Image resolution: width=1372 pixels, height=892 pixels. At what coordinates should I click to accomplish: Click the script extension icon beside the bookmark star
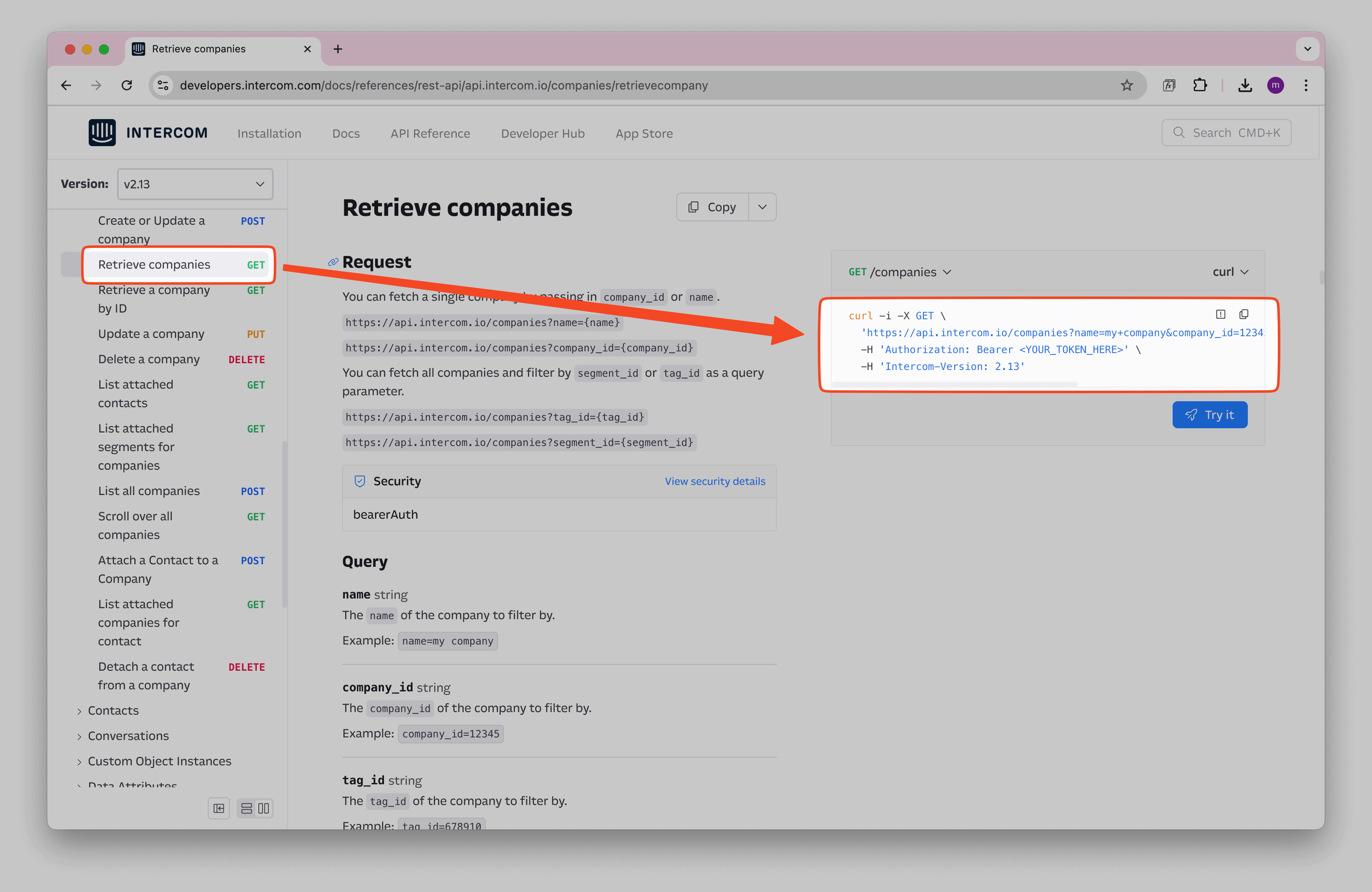(x=1169, y=85)
